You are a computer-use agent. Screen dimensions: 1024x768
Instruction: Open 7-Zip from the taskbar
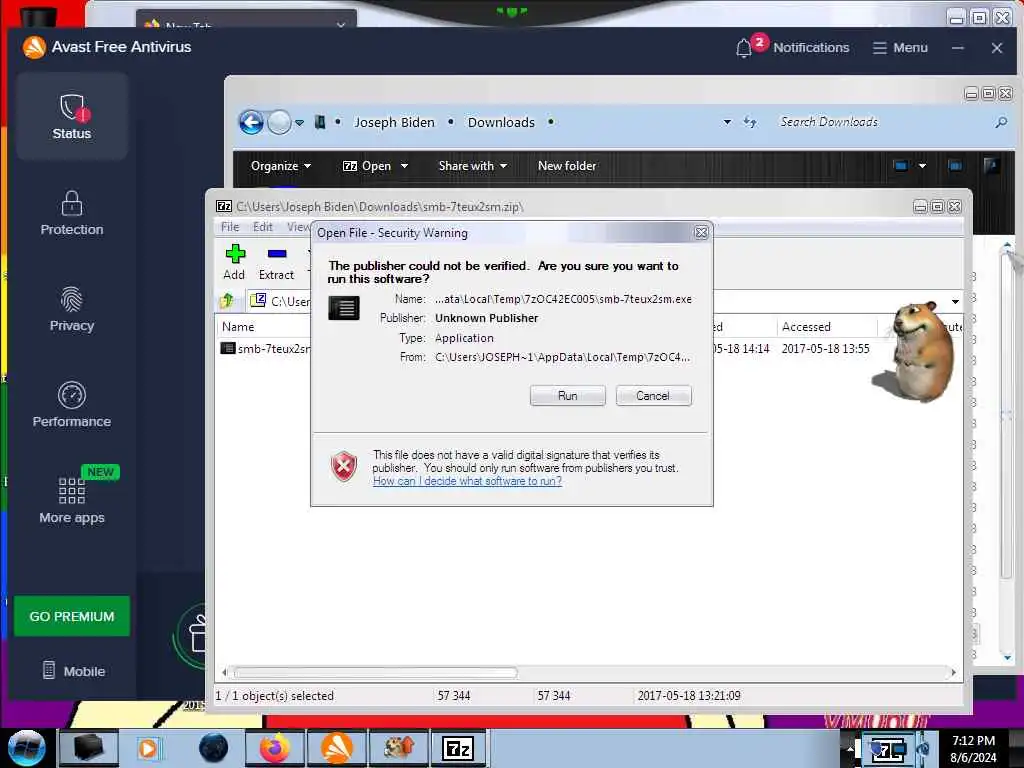click(x=458, y=748)
